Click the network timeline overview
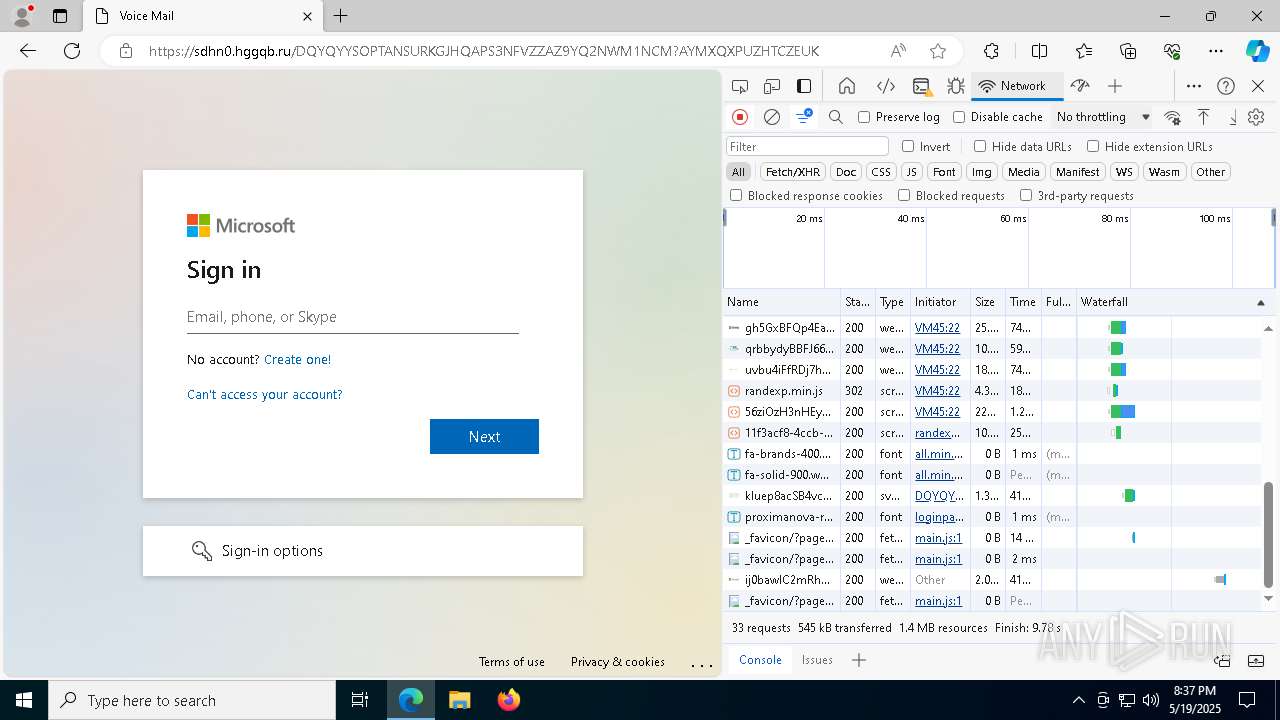1280x720 pixels. click(x=1000, y=248)
